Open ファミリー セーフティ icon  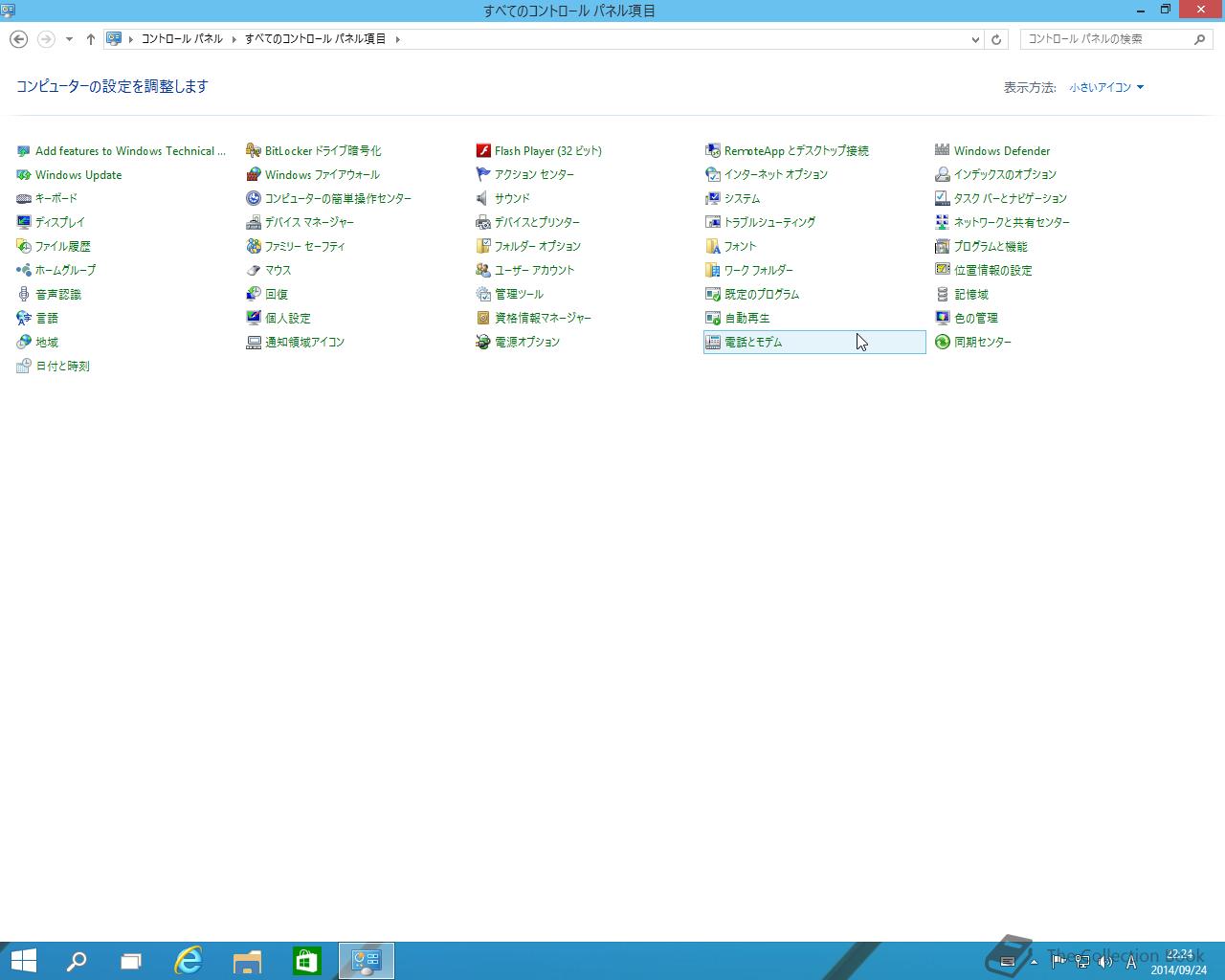tap(254, 246)
